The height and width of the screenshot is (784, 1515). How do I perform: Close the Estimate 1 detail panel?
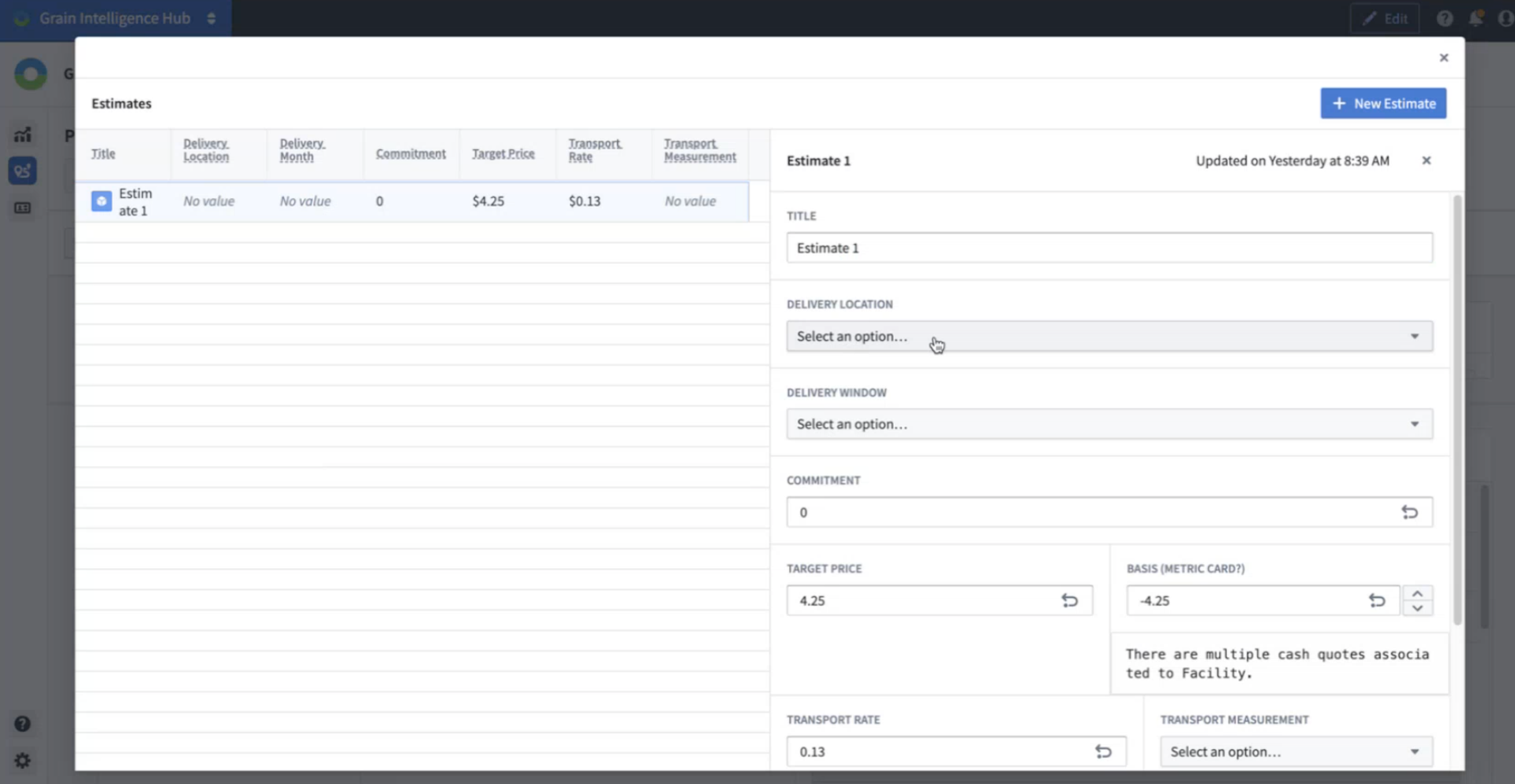coord(1426,161)
